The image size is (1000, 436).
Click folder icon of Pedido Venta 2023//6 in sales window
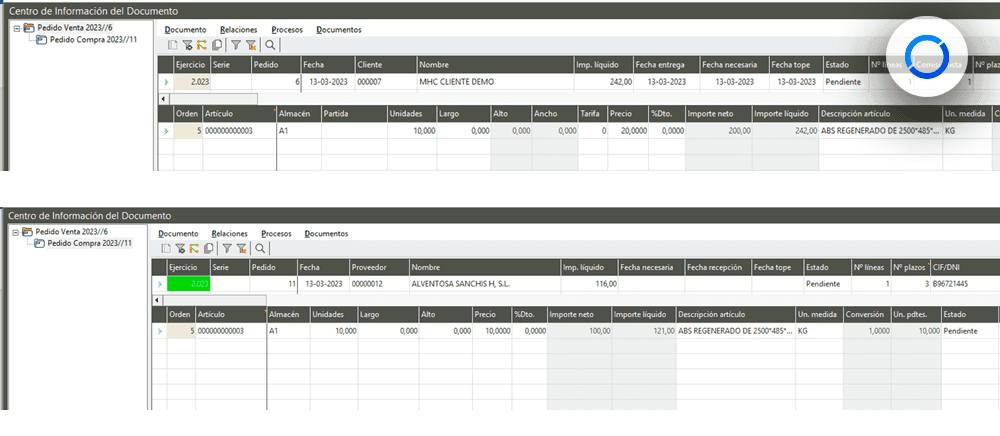(x=28, y=28)
